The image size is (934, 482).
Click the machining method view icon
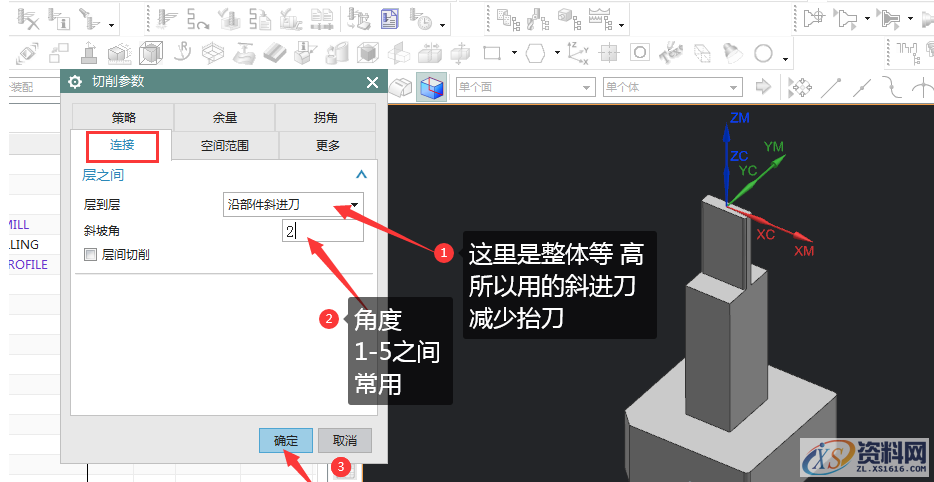pyautogui.click(x=600, y=18)
